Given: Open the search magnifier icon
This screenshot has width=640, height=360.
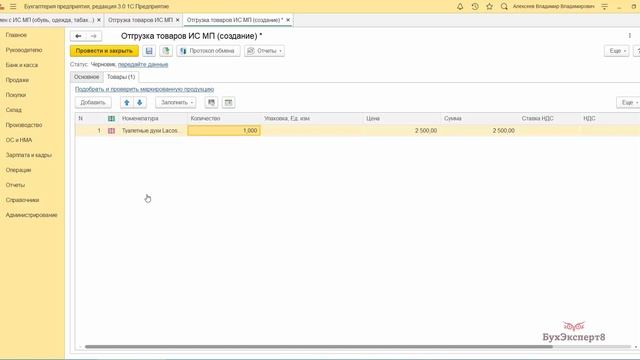Looking at the screenshot, I should click(504, 7).
